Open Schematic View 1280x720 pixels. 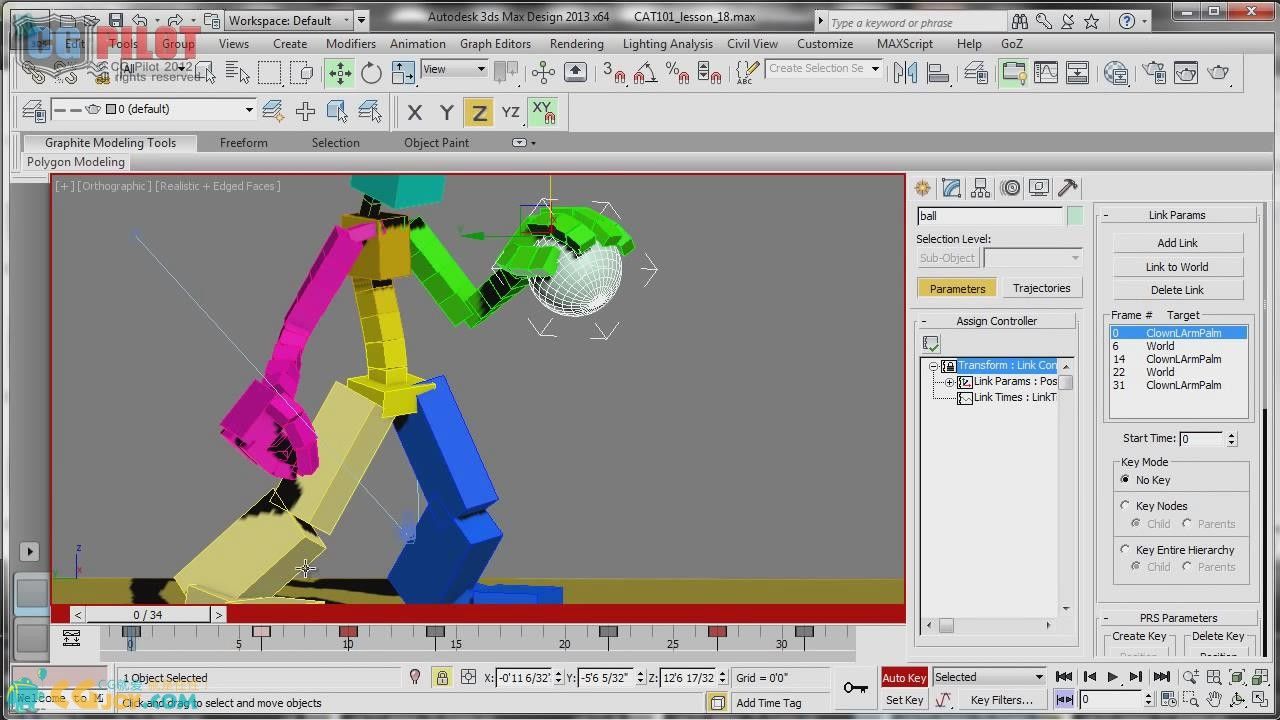pyautogui.click(x=1078, y=72)
